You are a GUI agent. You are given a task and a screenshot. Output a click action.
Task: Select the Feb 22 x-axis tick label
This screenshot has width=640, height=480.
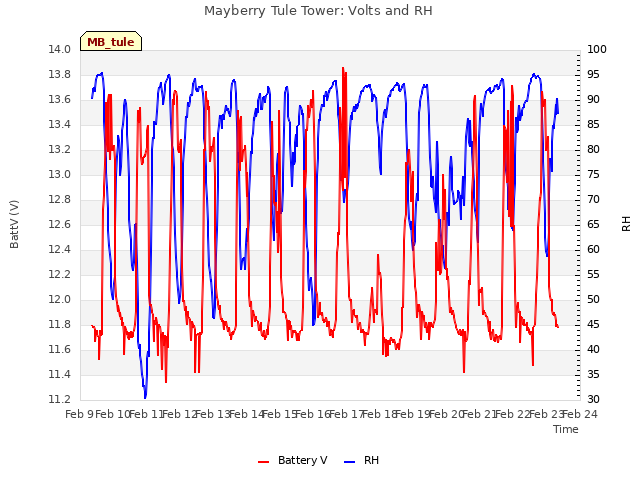pyautogui.click(x=513, y=414)
